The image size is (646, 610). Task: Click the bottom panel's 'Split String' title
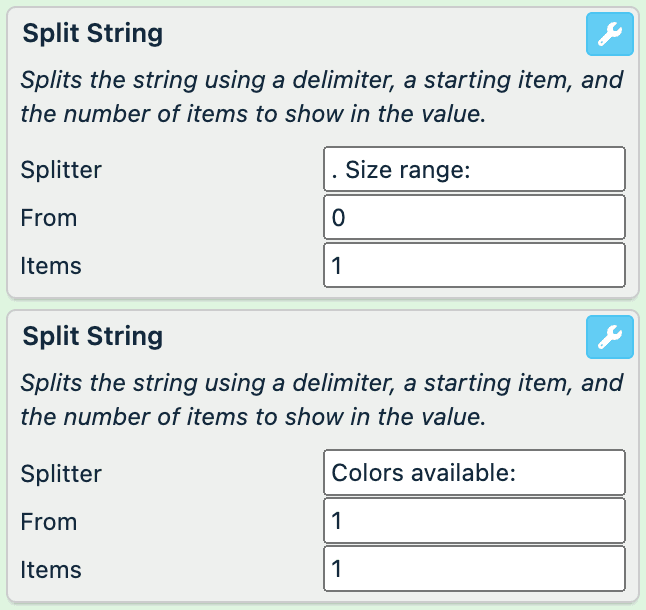[x=92, y=336]
